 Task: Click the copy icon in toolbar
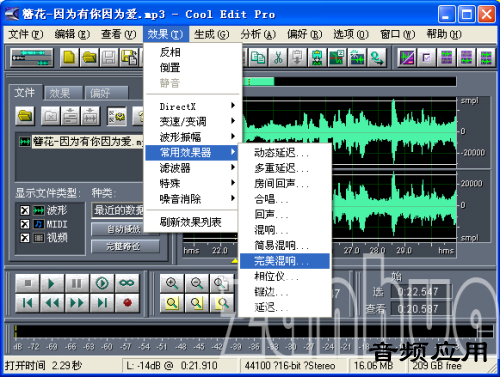coord(258,57)
